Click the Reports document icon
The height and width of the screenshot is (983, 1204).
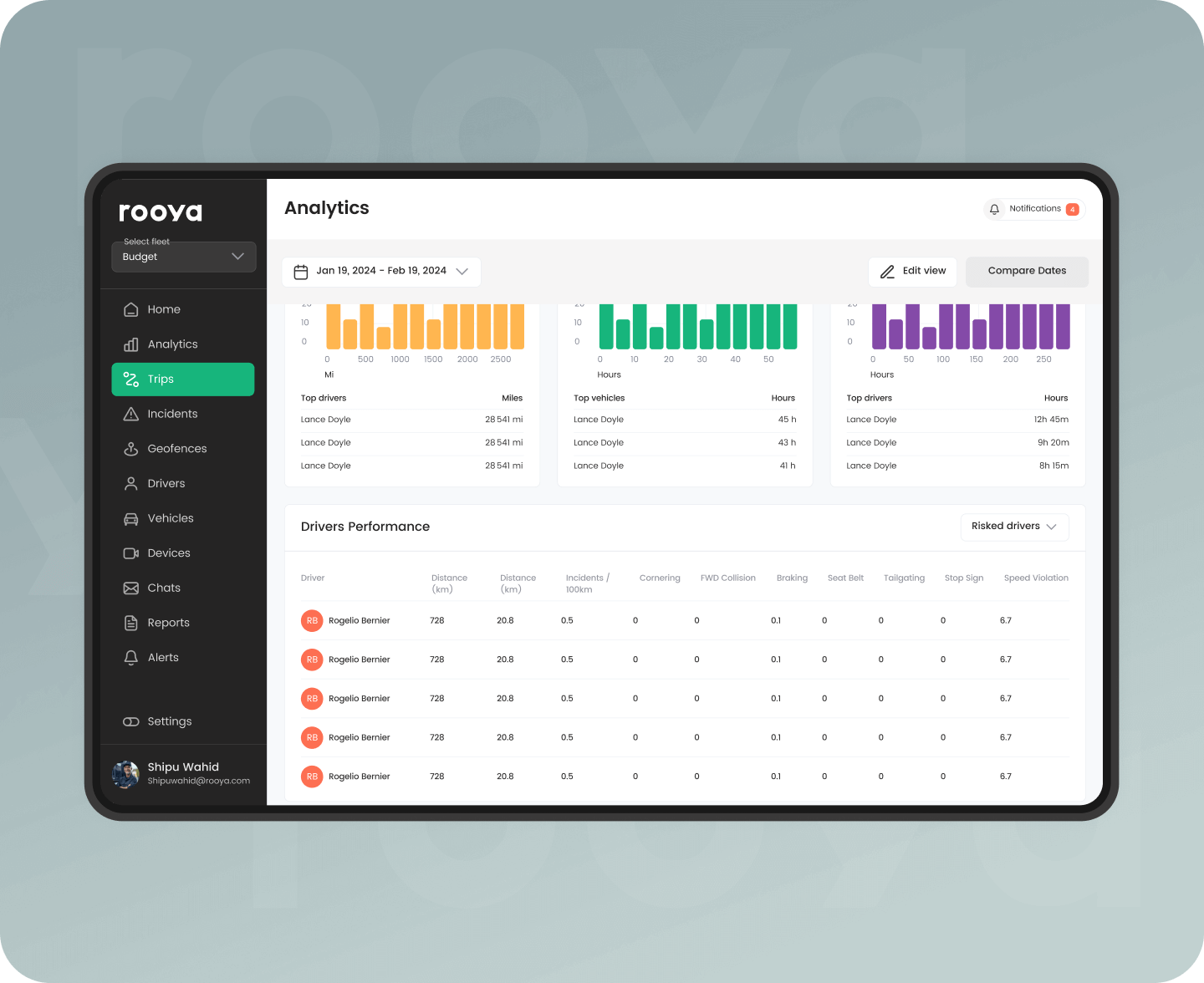click(x=131, y=623)
